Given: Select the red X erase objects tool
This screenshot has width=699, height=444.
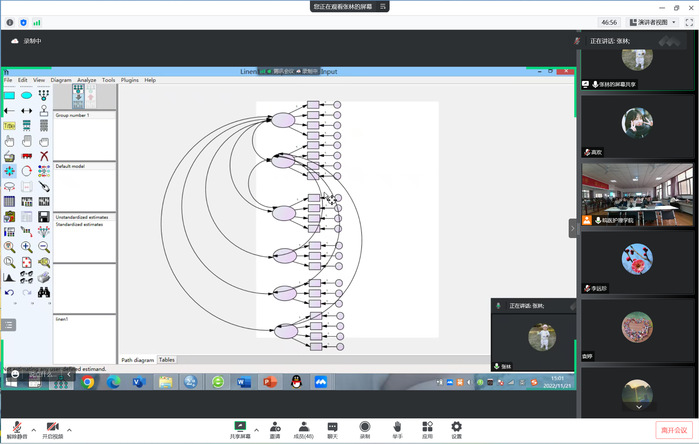Looking at the screenshot, I should (x=44, y=156).
